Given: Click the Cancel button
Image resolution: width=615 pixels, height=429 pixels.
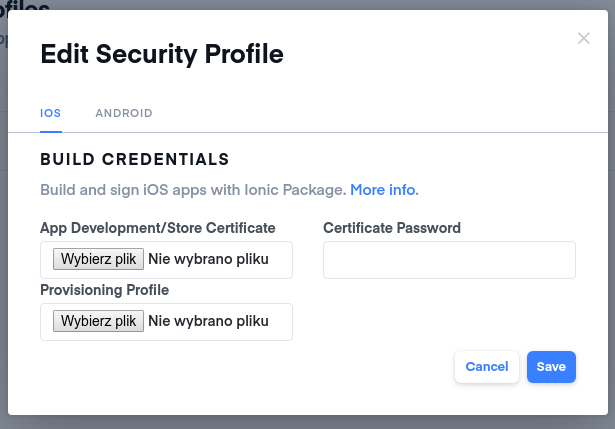Looking at the screenshot, I should click(487, 367).
